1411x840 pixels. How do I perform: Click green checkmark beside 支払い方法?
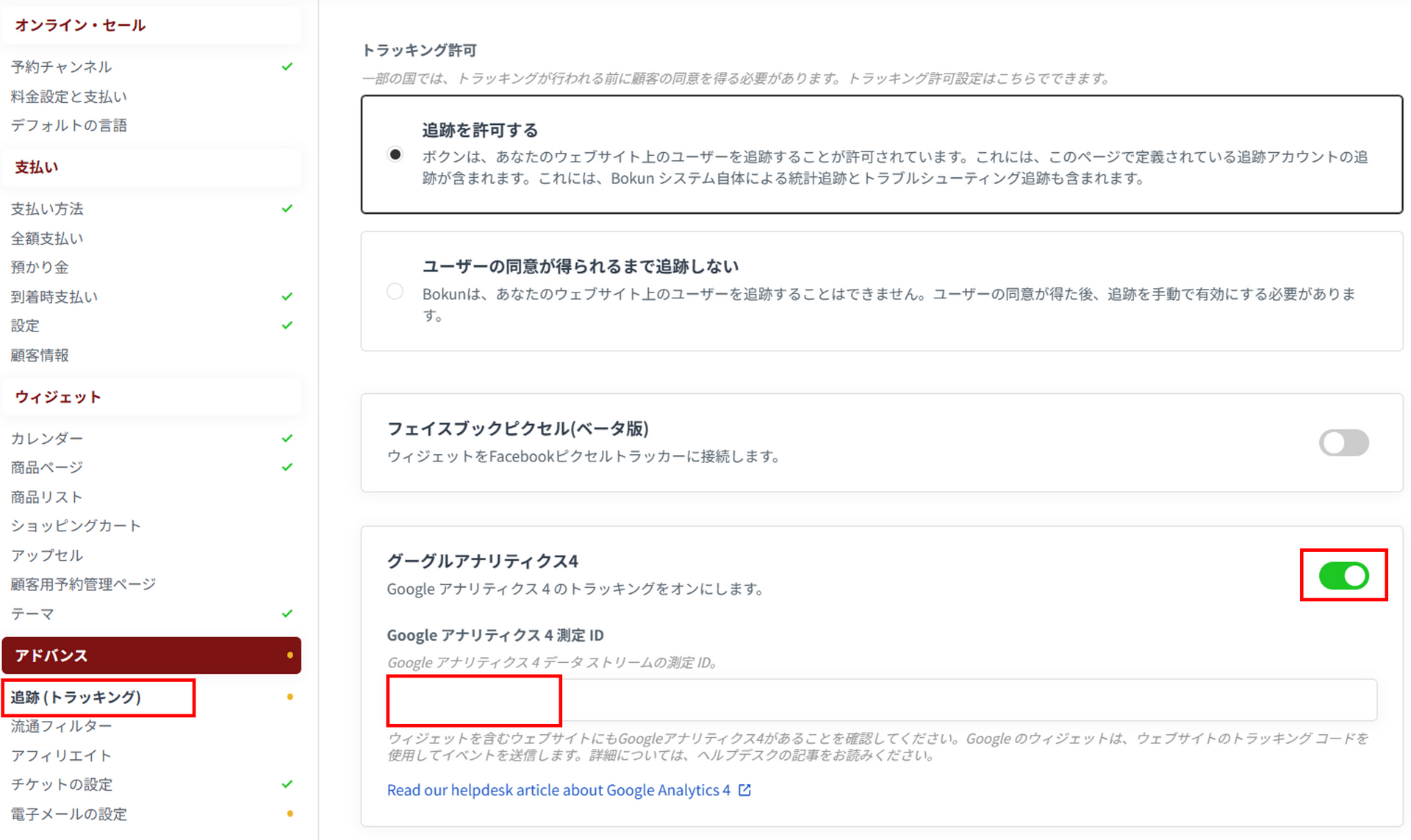(287, 209)
